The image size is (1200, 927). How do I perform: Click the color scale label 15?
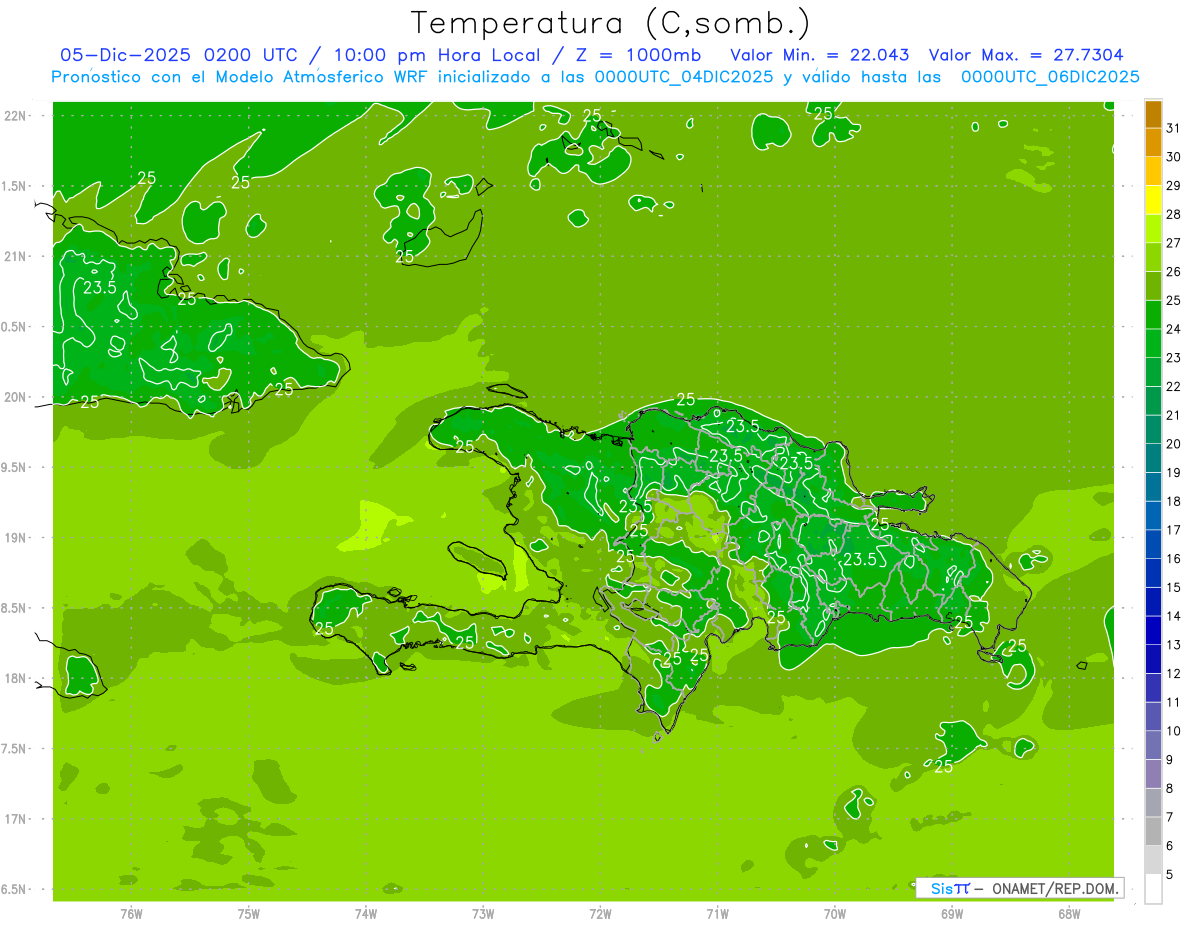1173,587
